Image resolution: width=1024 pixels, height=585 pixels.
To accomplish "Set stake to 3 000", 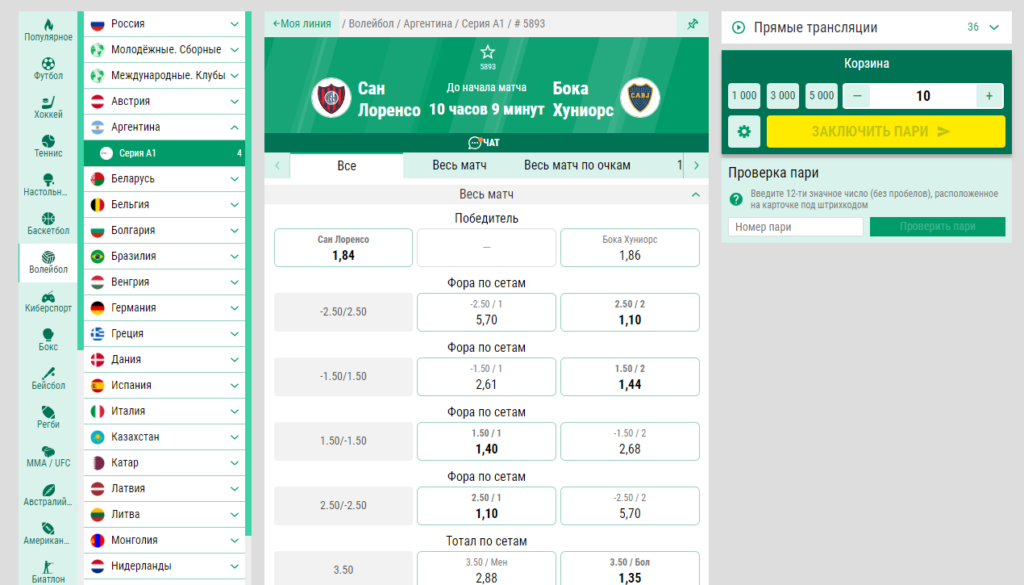I will tap(782, 96).
